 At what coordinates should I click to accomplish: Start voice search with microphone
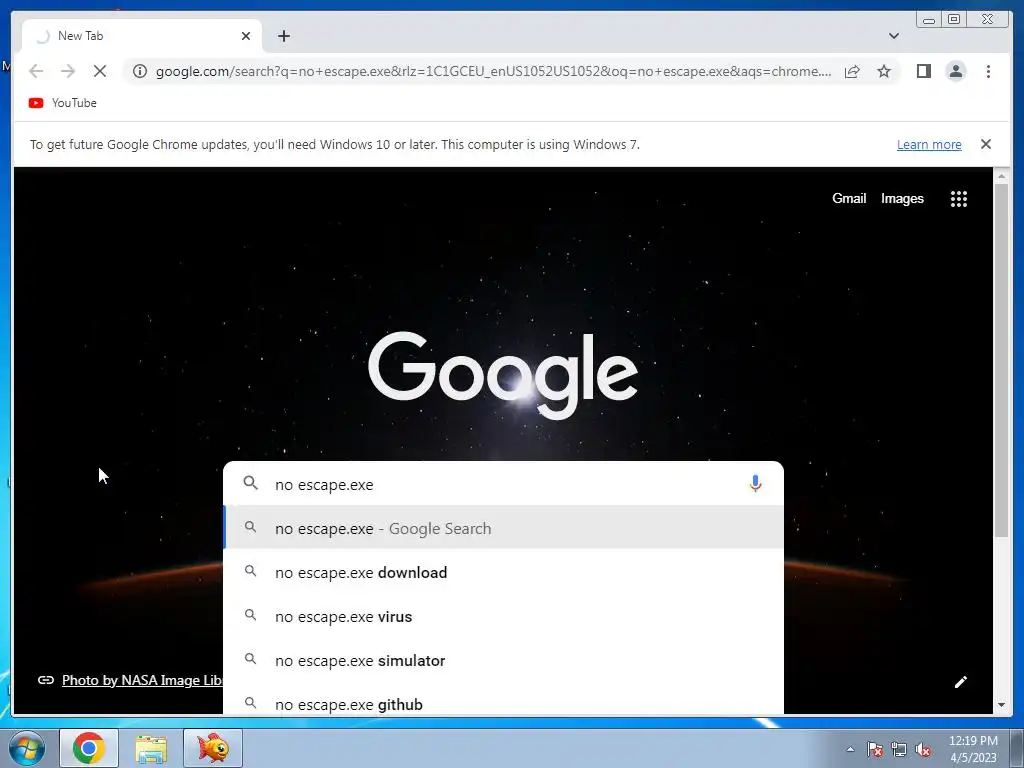coord(755,484)
